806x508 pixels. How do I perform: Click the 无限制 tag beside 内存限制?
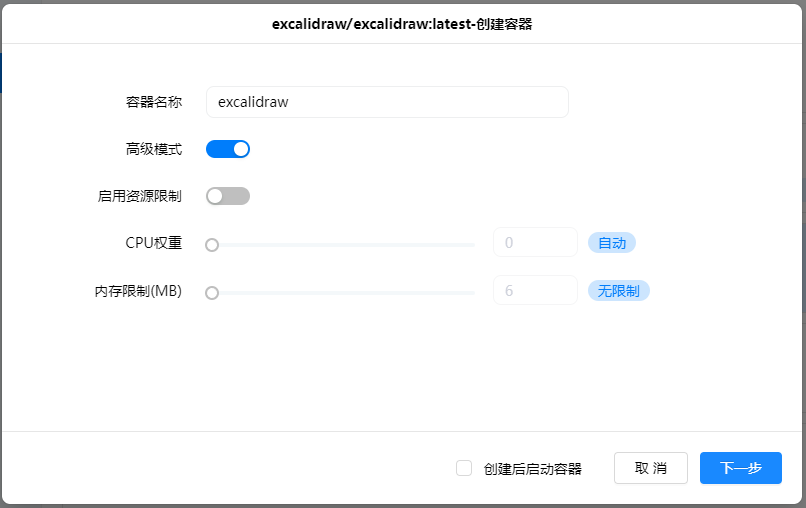click(x=619, y=291)
